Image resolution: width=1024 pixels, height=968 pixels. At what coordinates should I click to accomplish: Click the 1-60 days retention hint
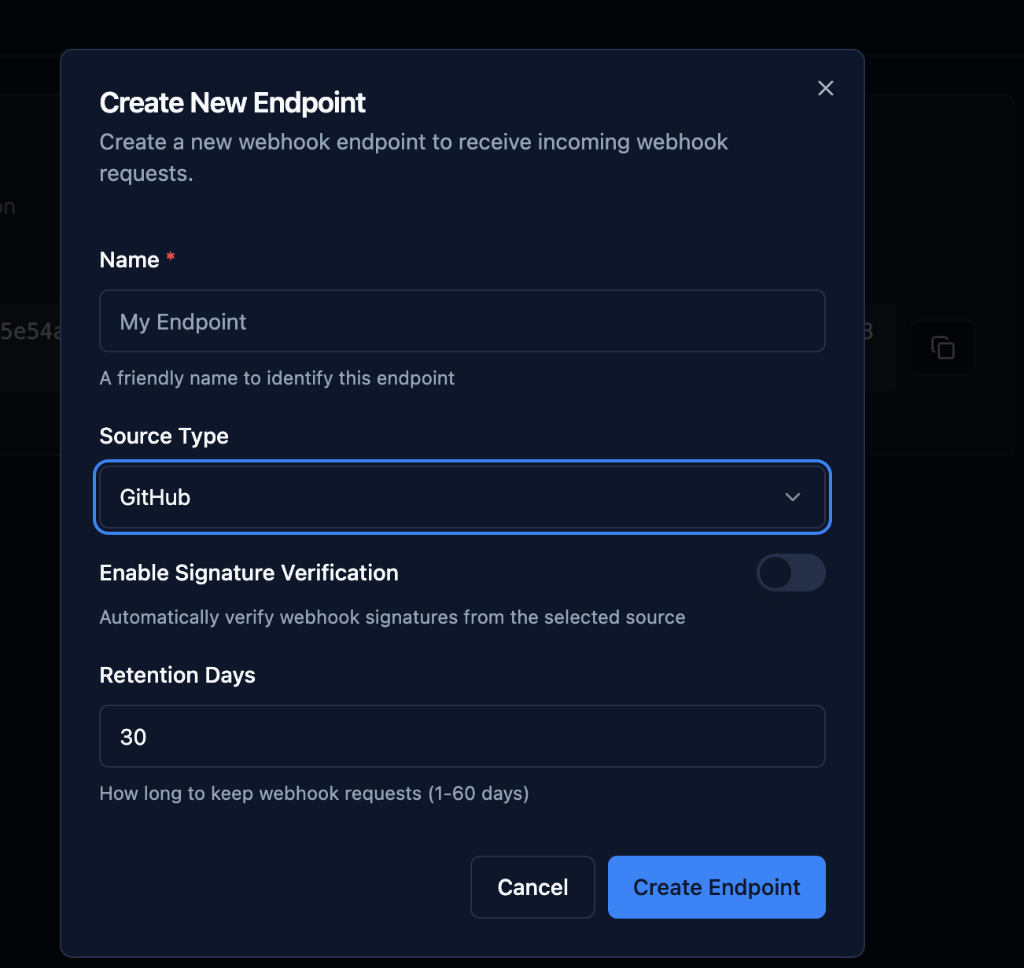[314, 794]
